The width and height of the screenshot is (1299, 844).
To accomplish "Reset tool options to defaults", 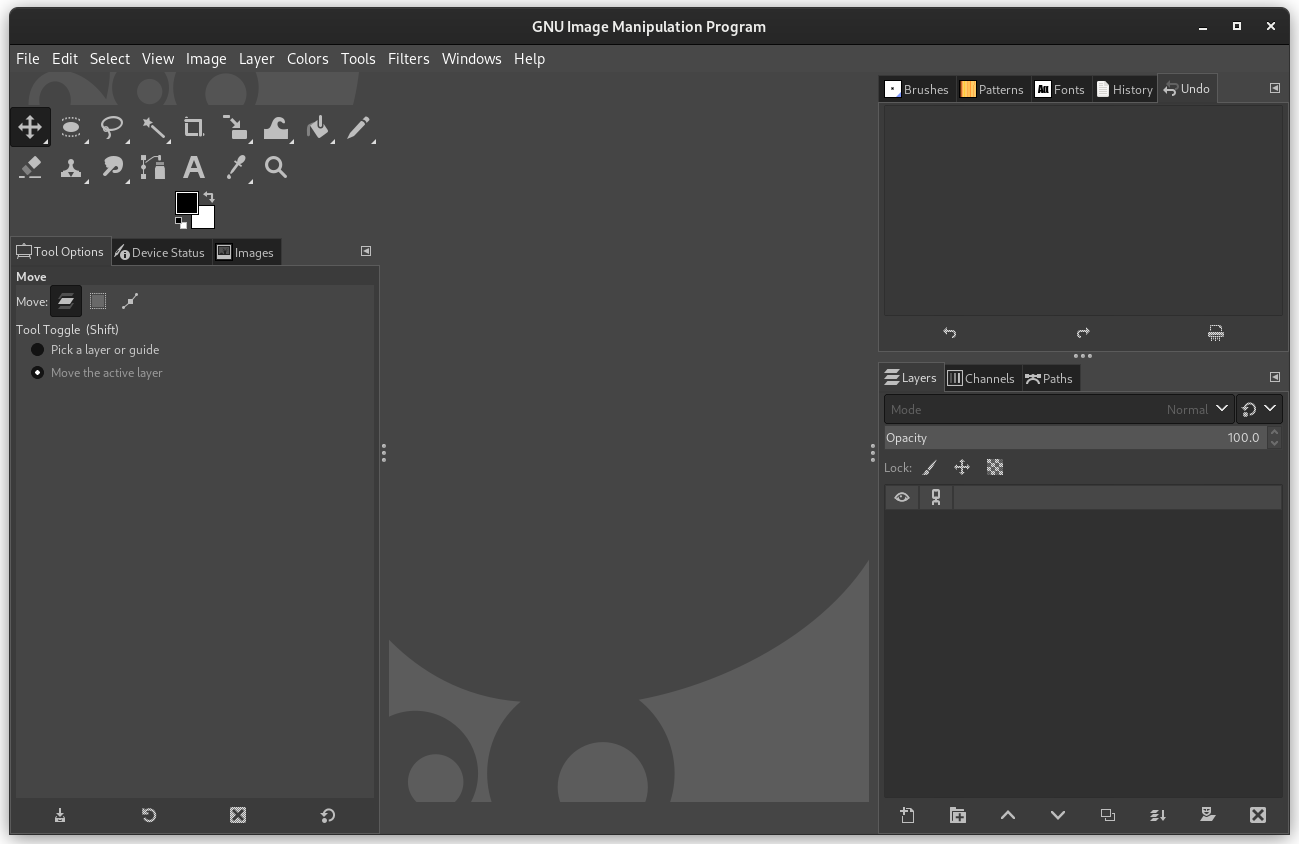I will click(327, 815).
